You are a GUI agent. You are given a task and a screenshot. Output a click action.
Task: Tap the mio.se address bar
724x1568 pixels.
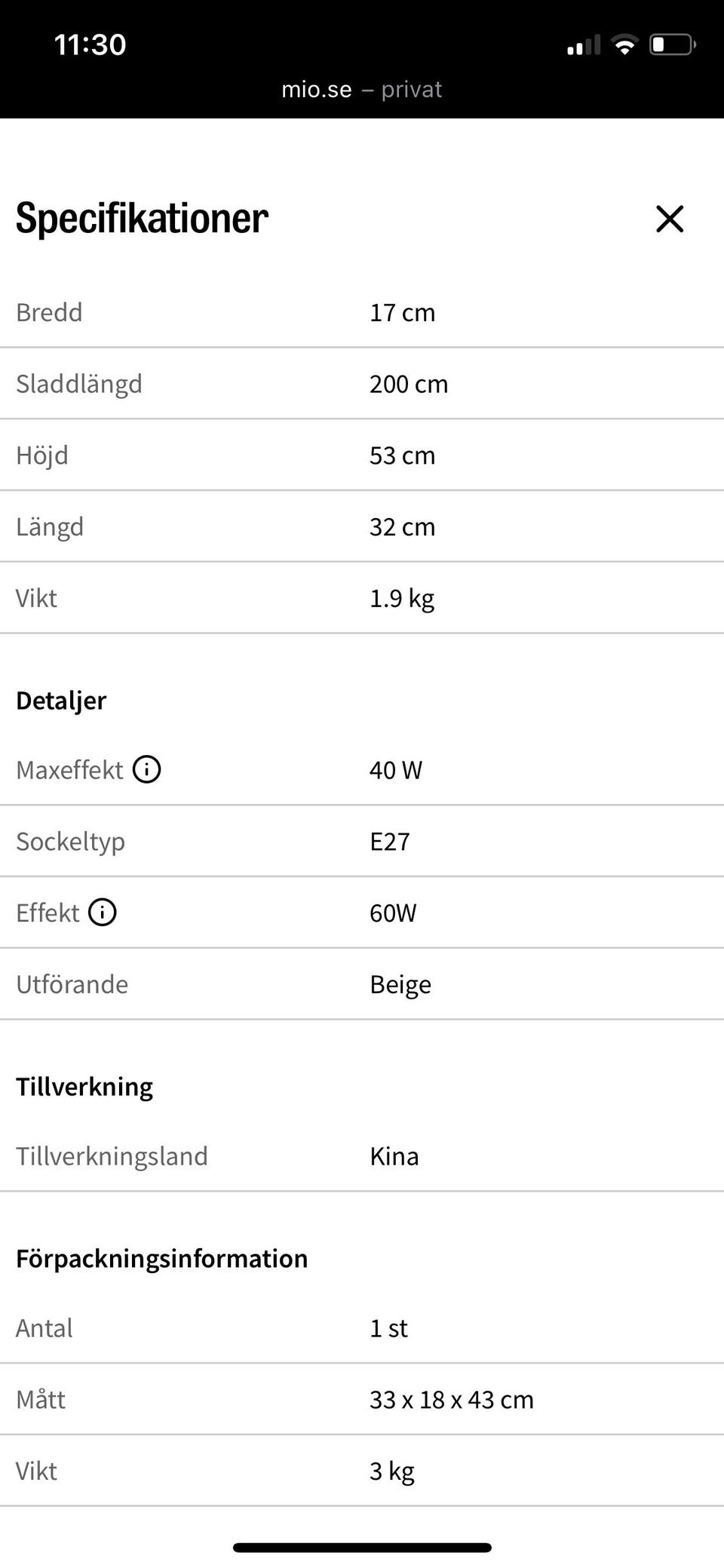point(361,90)
